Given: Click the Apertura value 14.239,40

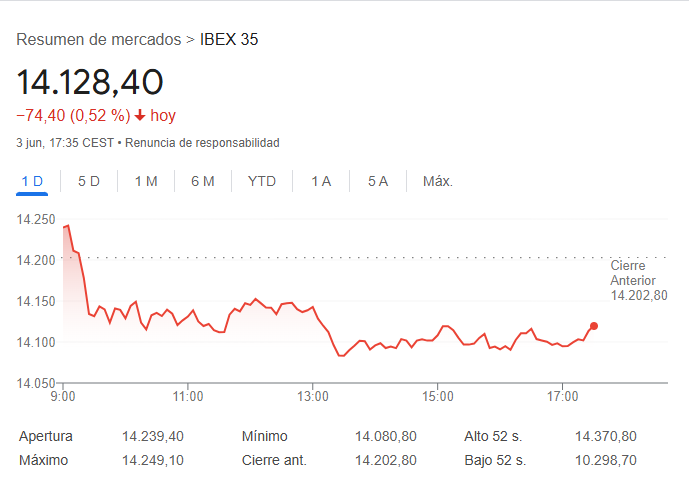Looking at the screenshot, I should pos(153,437).
